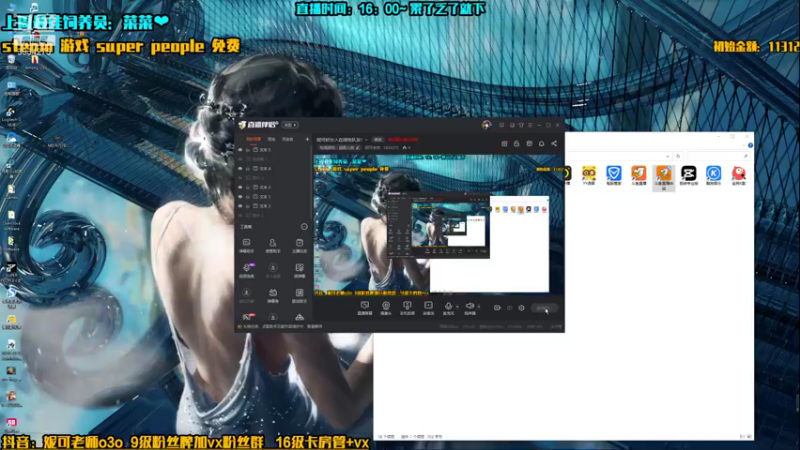The image size is (800, 450).
Task: Switch Explorer to details view icon
Action: pyautogui.click(x=742, y=437)
